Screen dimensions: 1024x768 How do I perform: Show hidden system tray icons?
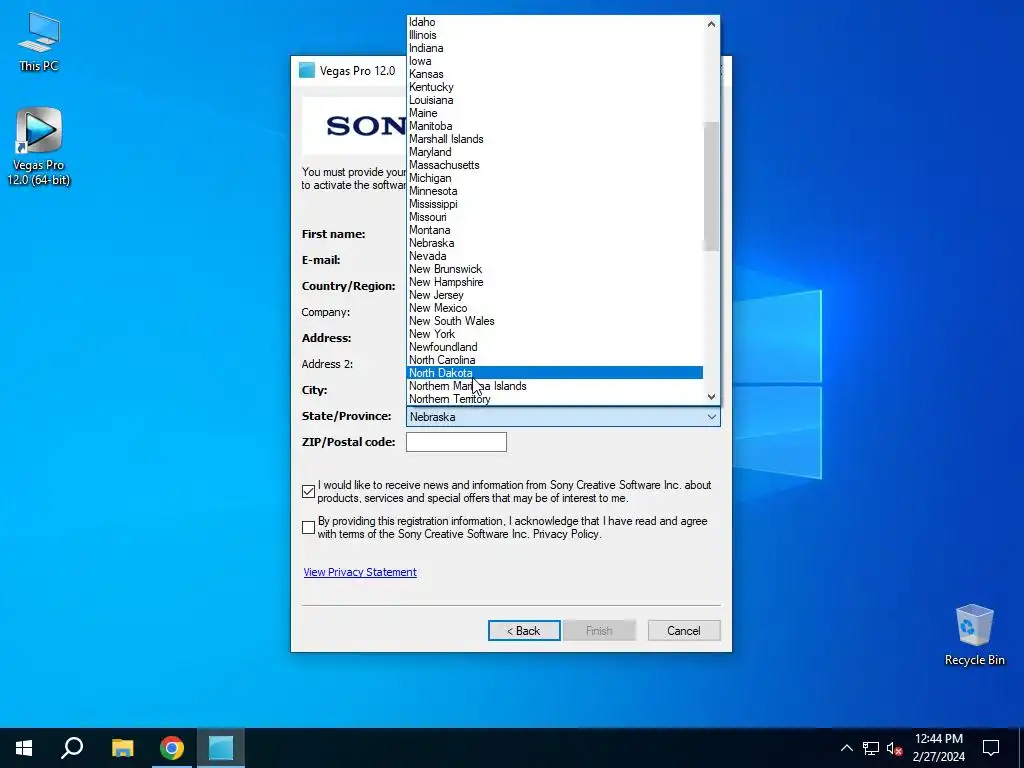click(x=846, y=748)
